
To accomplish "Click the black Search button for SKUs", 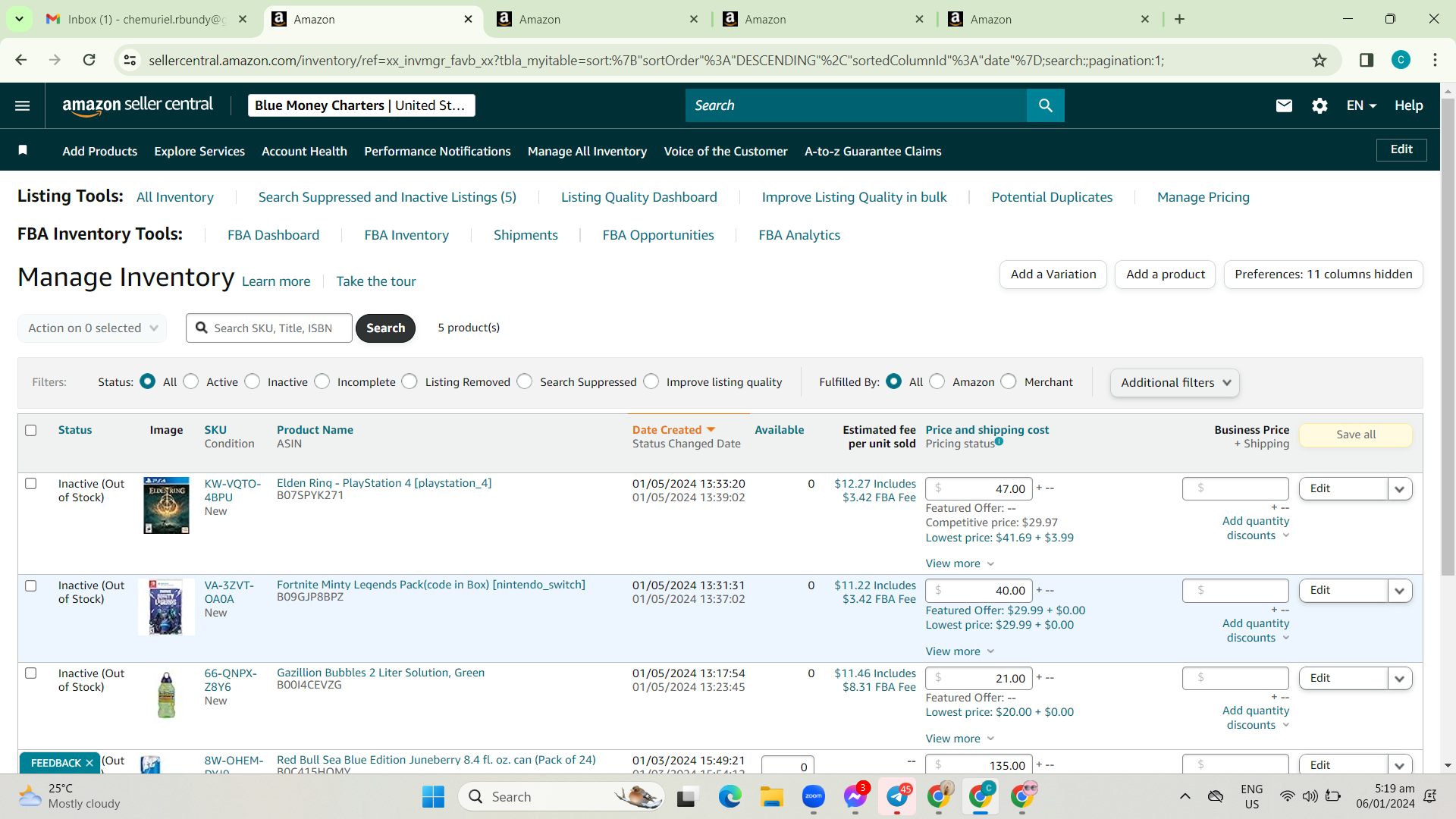I will 385,328.
